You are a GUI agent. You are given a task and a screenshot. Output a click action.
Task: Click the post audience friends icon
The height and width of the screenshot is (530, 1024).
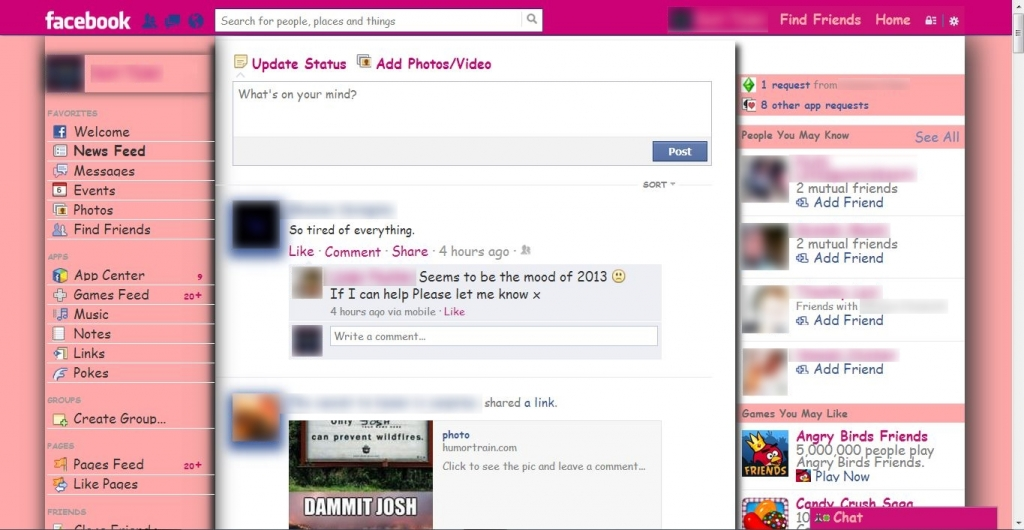[x=526, y=251]
